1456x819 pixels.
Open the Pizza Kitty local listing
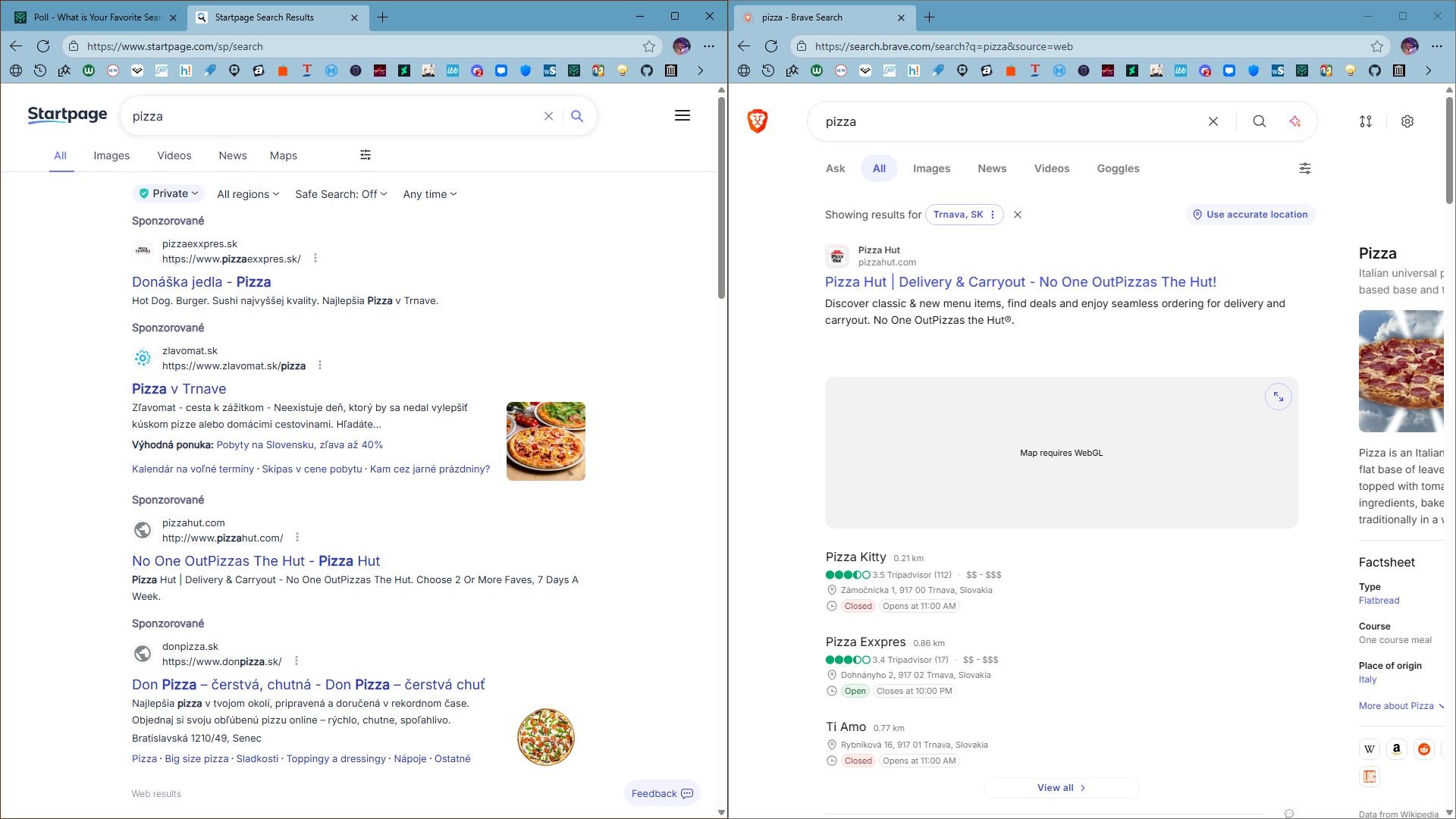(856, 557)
